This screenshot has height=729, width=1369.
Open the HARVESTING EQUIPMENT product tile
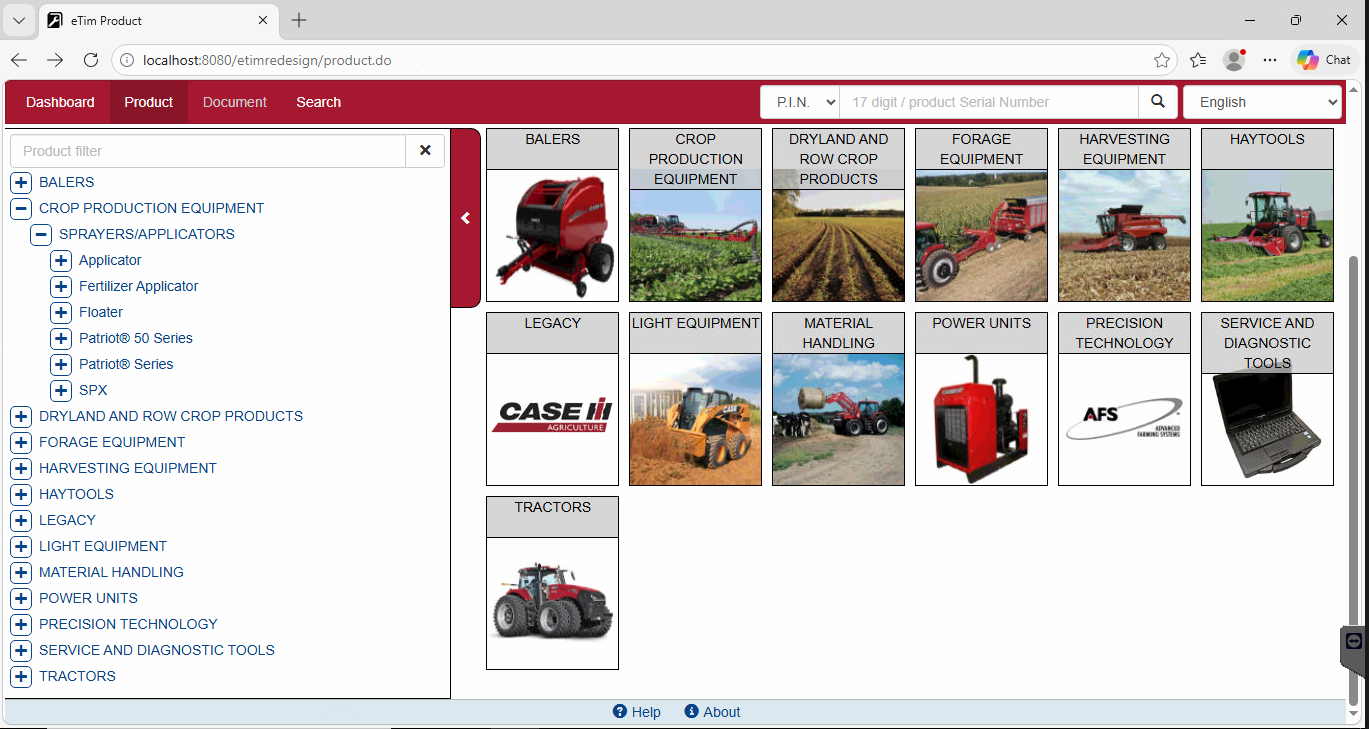[1124, 215]
